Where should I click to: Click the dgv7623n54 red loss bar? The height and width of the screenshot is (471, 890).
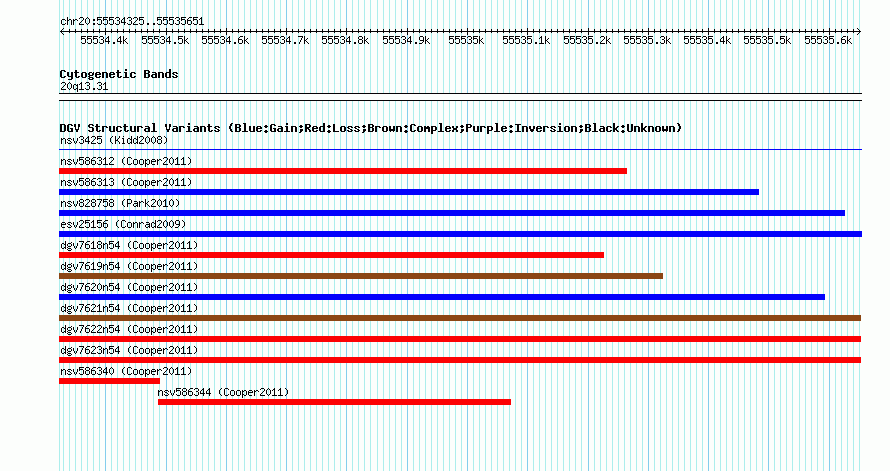[x=460, y=360]
